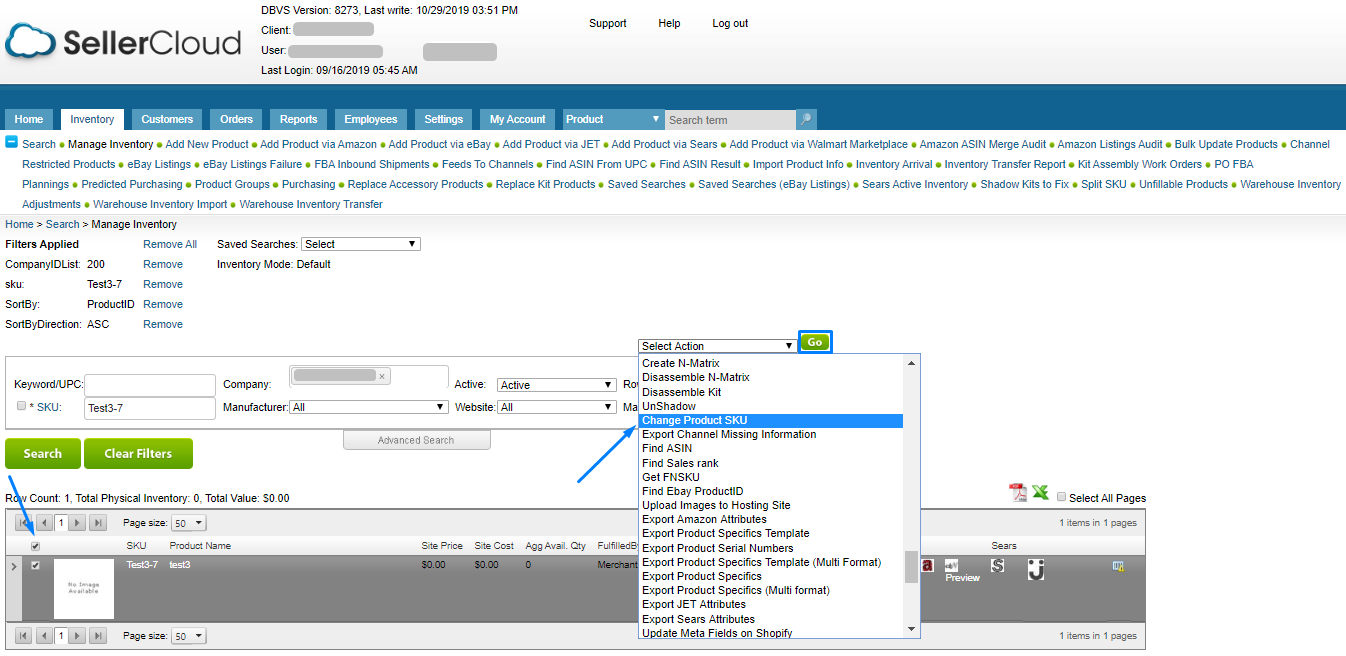Select Create N-Matrix in the action list
Screen dimensions: 1346x656
771,363
